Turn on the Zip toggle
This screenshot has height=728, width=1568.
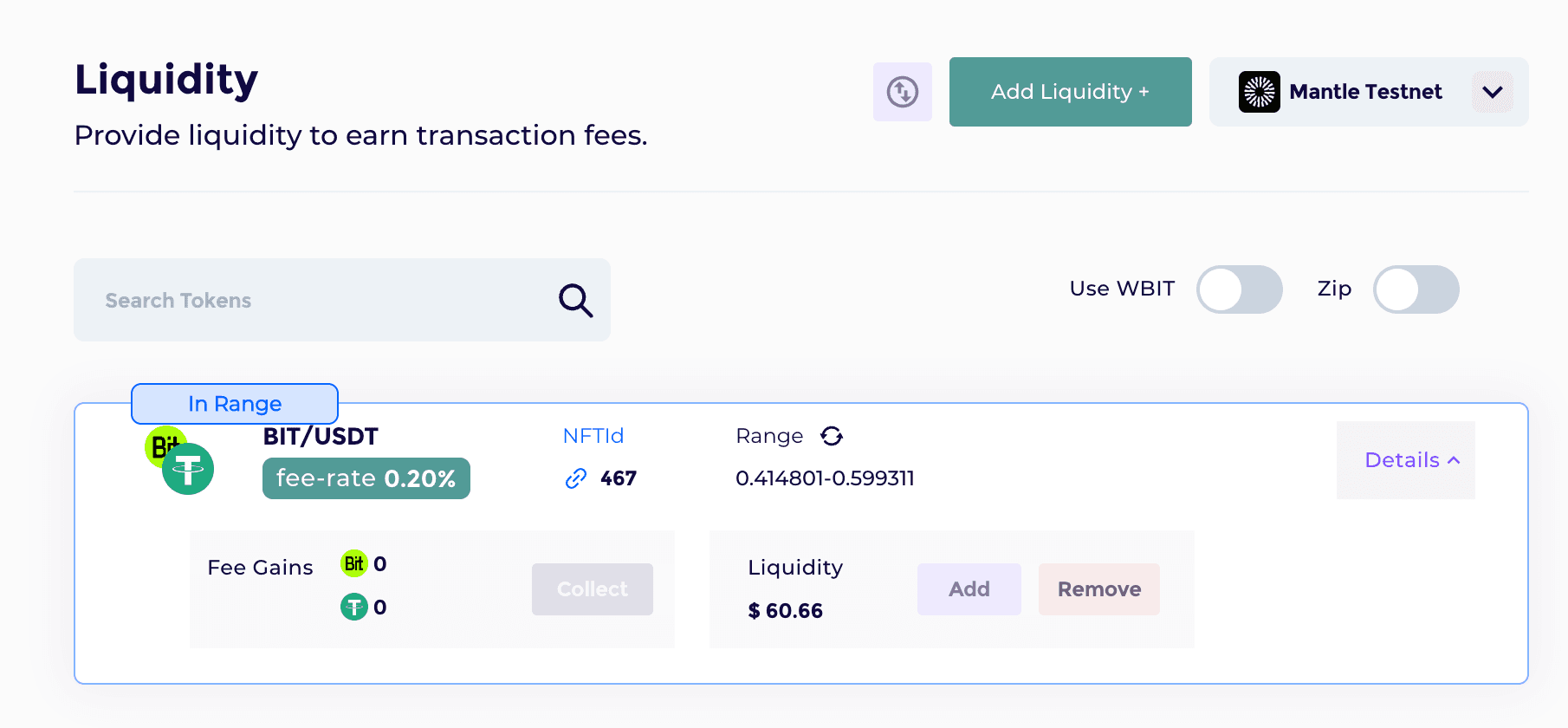1416,289
